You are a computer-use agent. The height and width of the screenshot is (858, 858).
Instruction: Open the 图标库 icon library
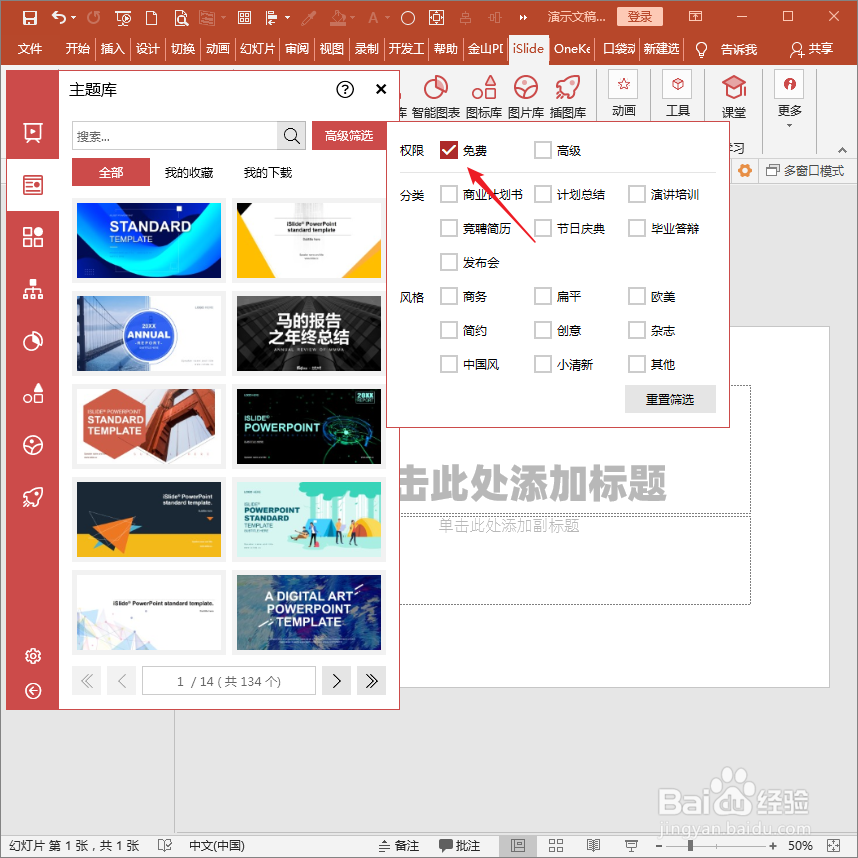pos(484,97)
